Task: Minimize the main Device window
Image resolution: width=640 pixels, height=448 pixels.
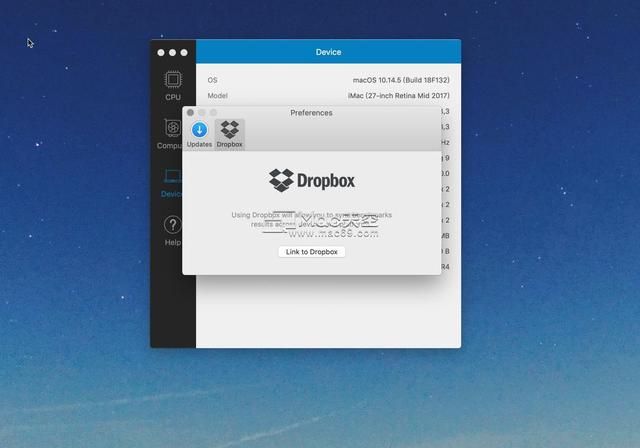Action: tap(173, 53)
